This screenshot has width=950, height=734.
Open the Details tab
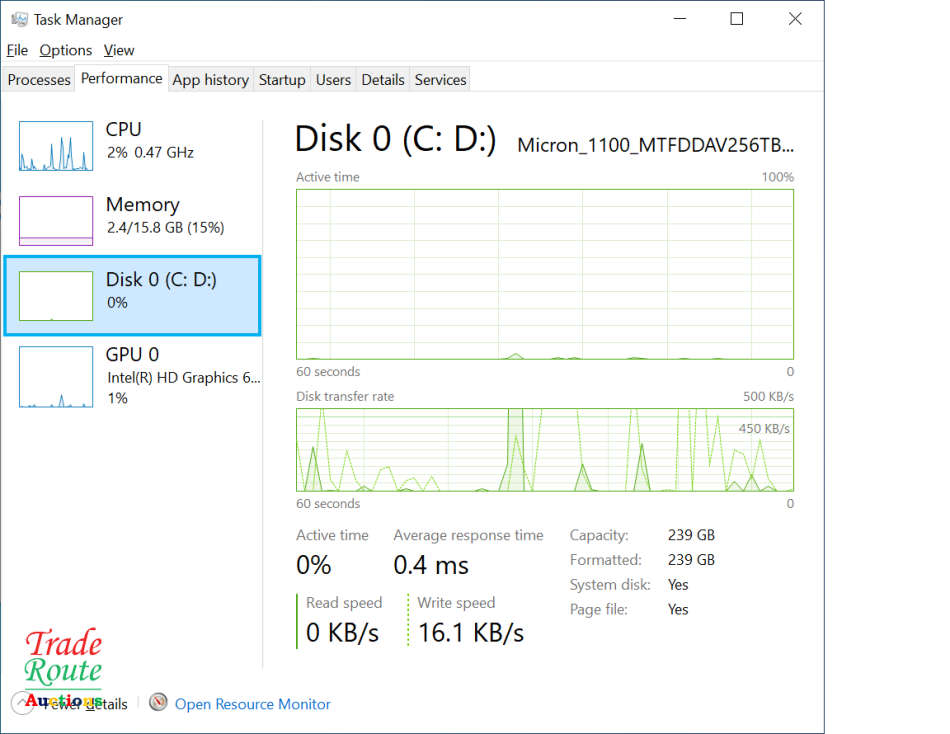click(x=383, y=80)
